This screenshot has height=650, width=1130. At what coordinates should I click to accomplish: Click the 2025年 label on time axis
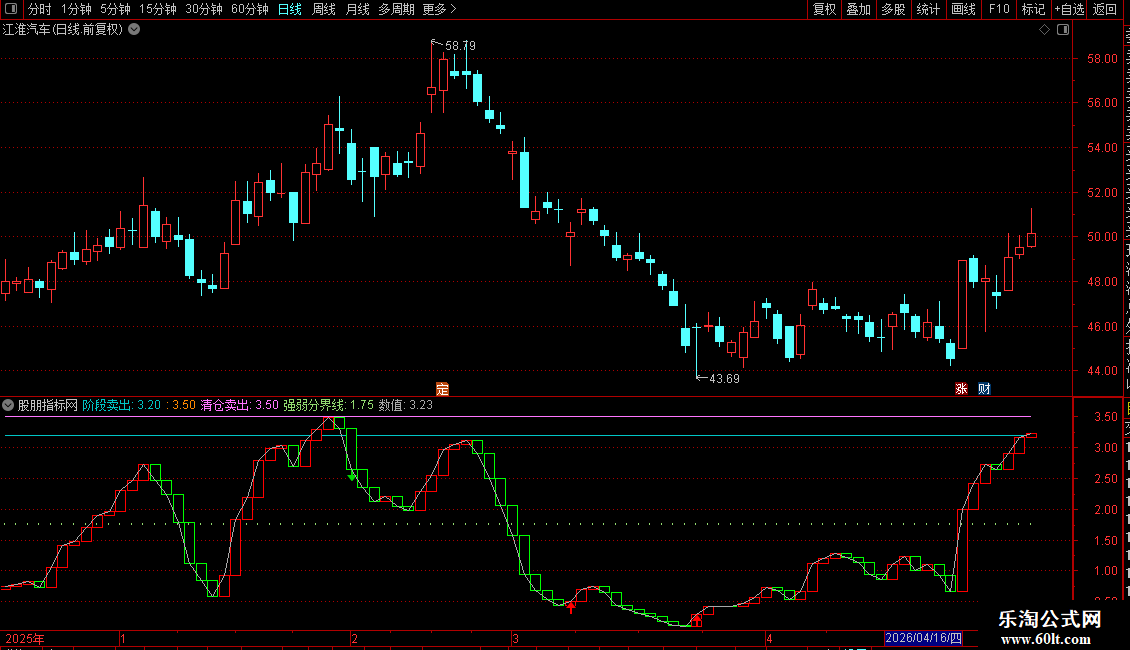point(25,638)
